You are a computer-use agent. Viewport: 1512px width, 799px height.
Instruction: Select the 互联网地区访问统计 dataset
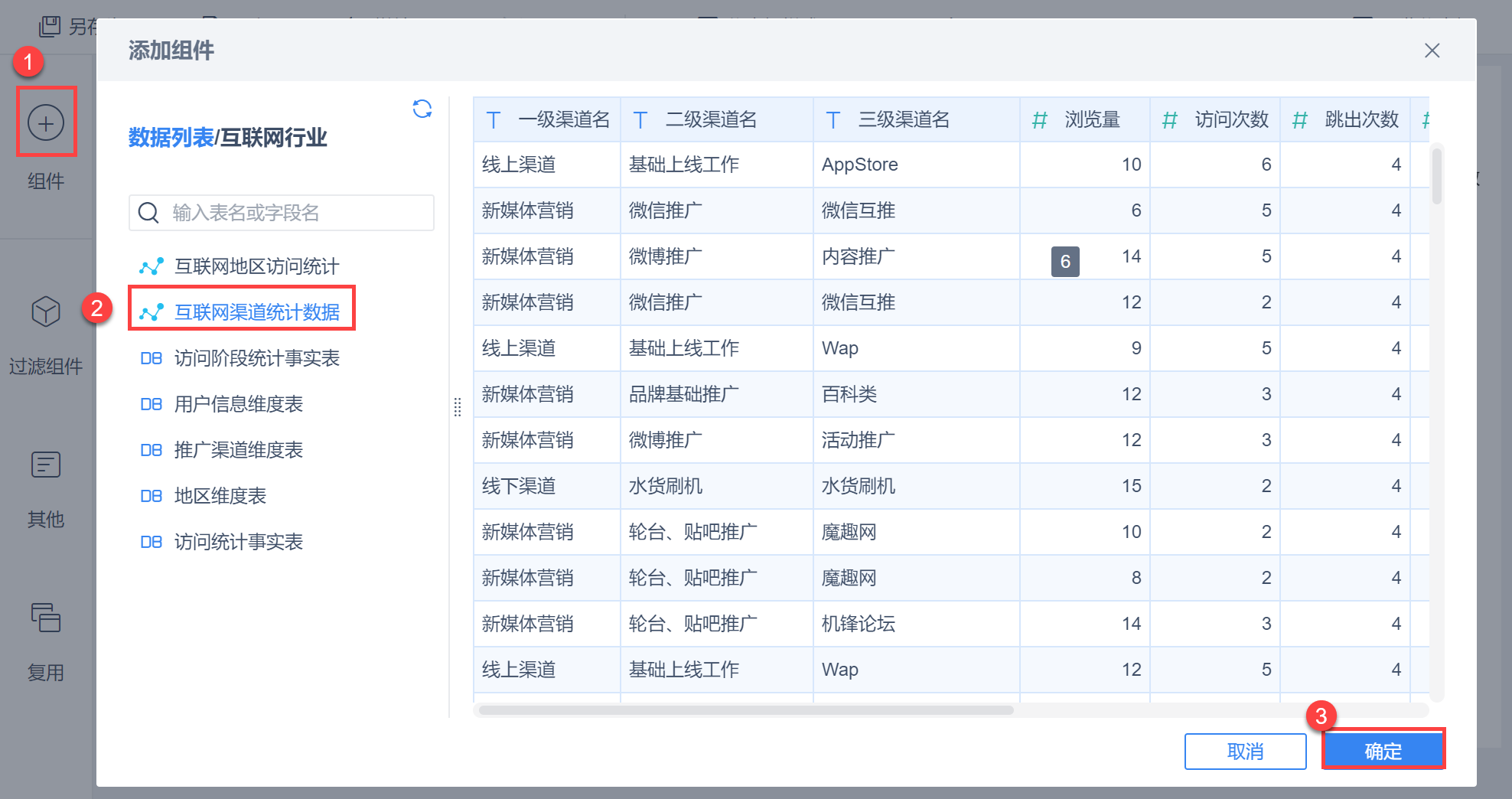256,266
